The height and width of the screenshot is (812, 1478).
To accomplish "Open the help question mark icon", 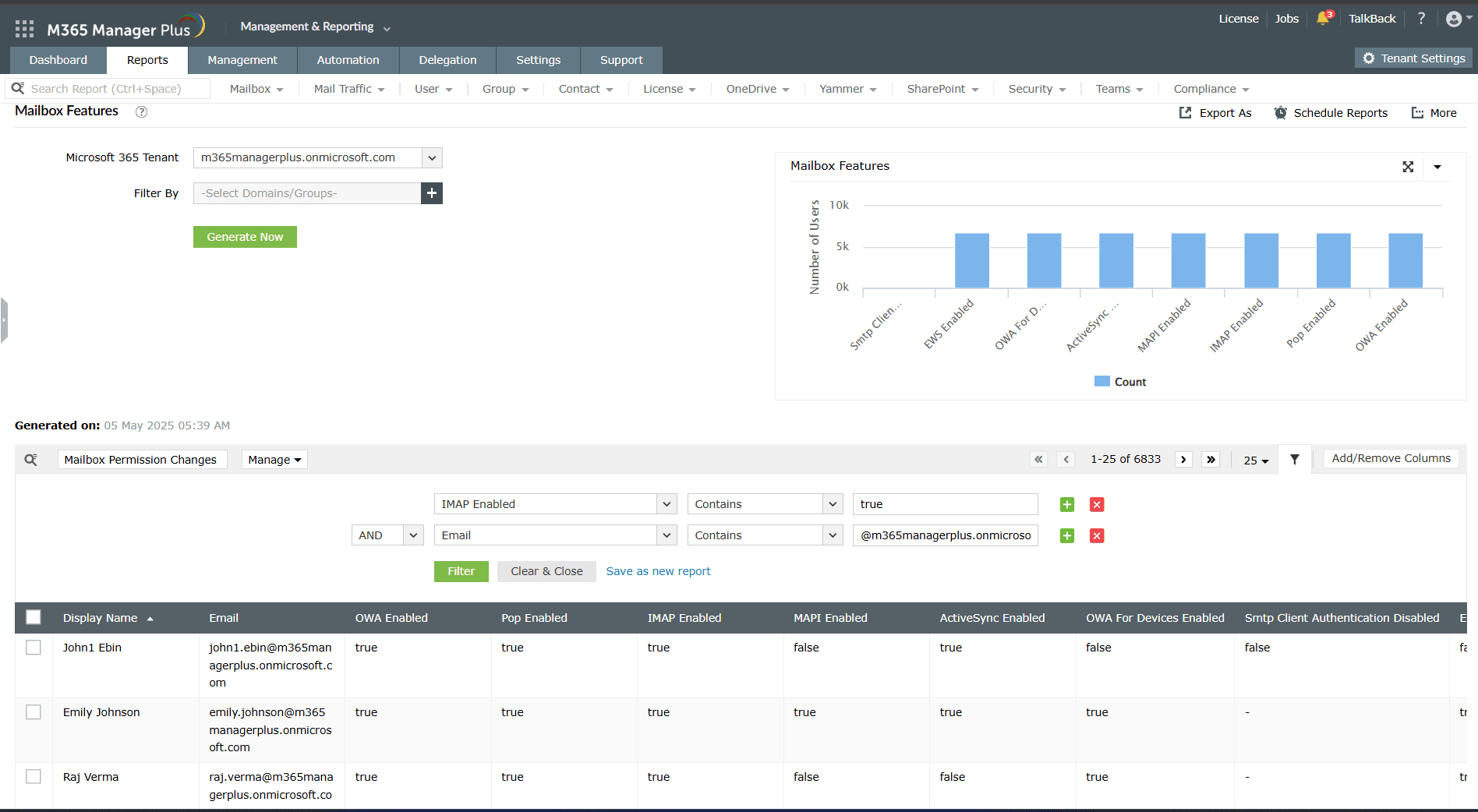I will 1421,18.
